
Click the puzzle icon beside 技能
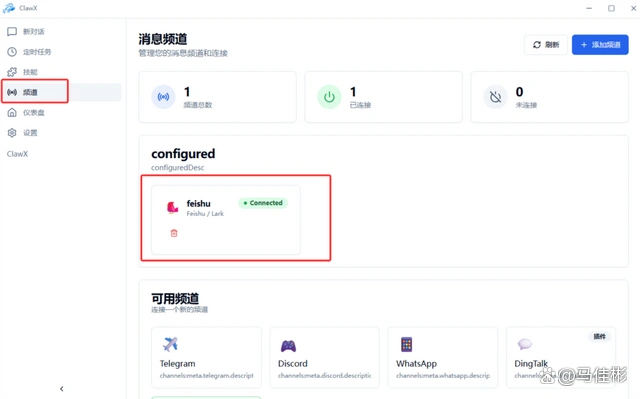pos(12,72)
